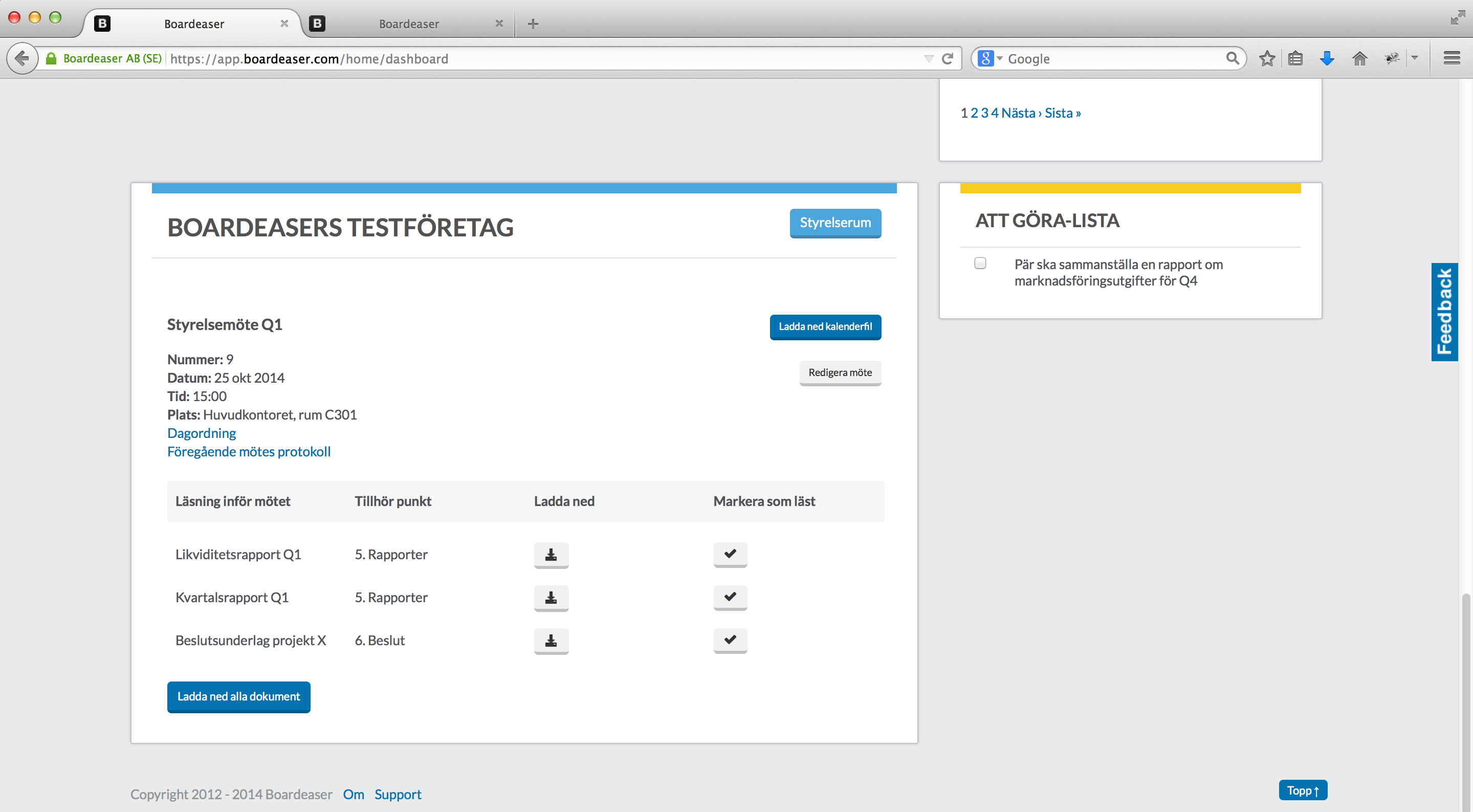
Task: Open the Feedback side tab
Action: click(x=1444, y=312)
